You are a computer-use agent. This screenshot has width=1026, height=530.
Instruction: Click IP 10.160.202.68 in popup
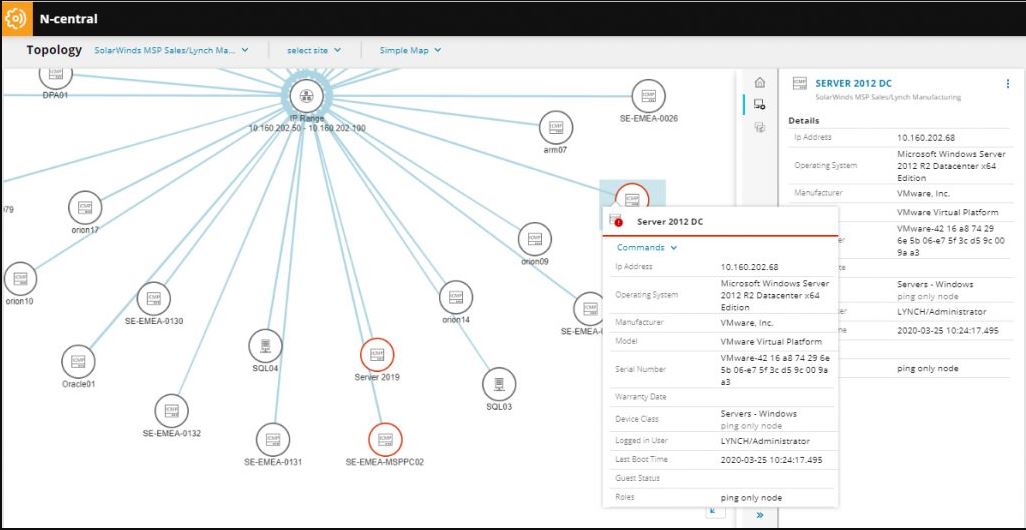coord(749,267)
